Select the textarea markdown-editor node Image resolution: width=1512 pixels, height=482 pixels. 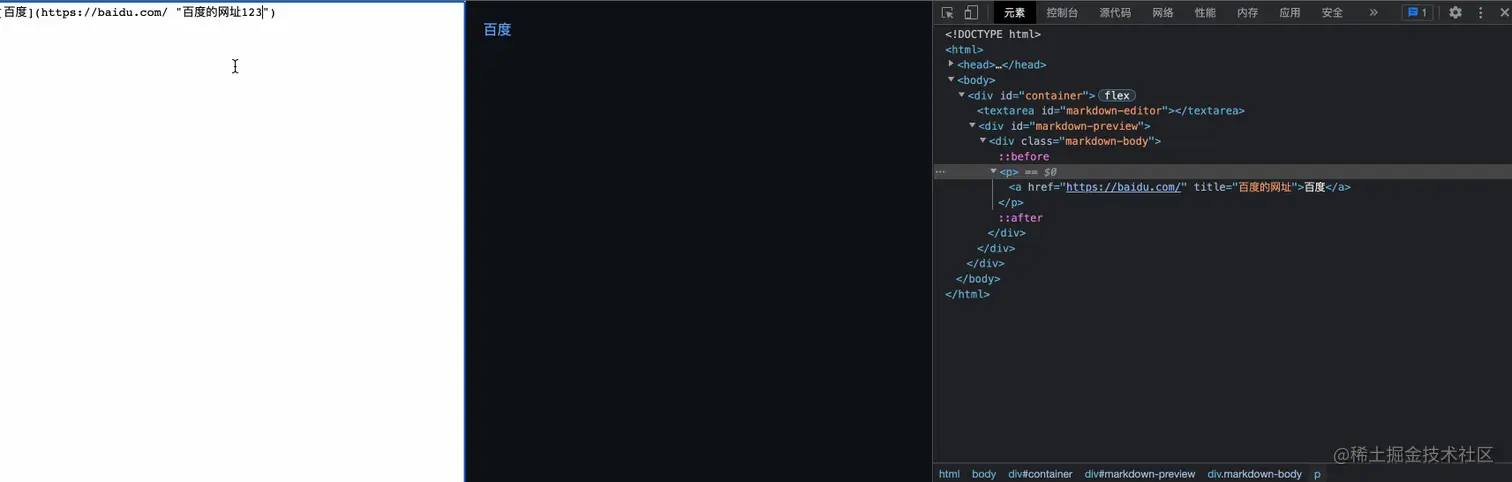click(x=1111, y=110)
